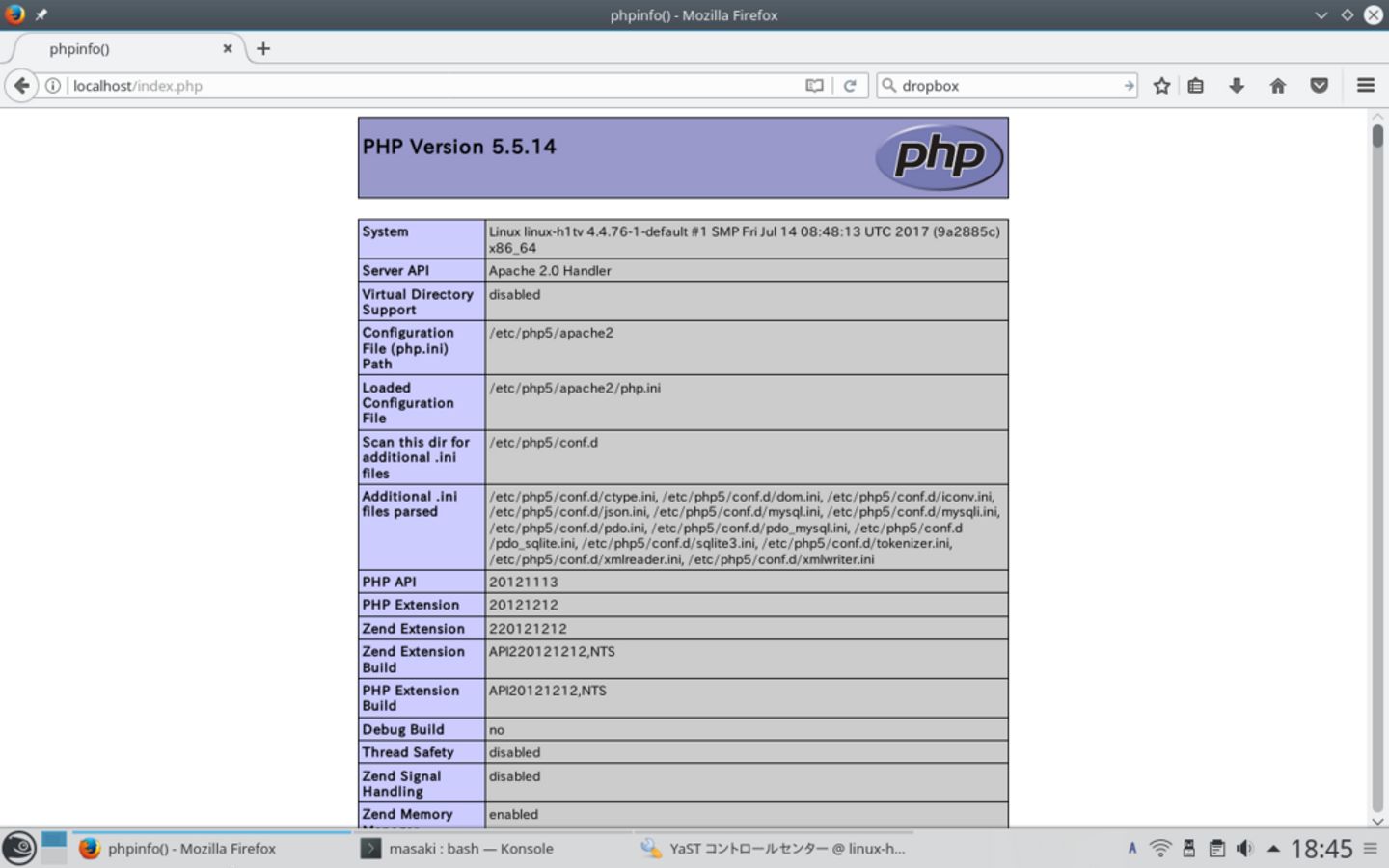Submit search with the go arrow
Screen dimensions: 1389x868
1129,86
